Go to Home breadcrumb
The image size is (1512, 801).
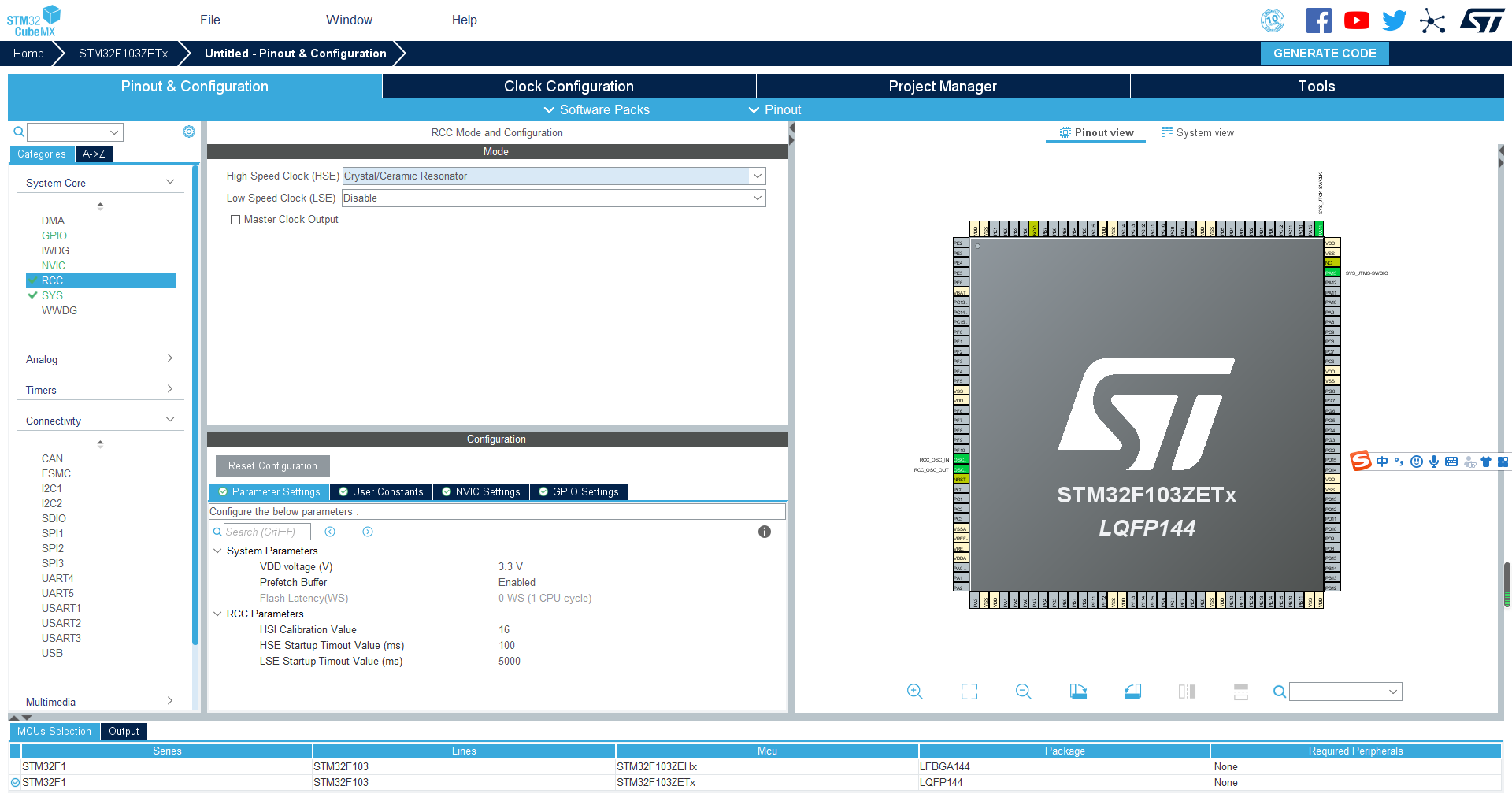coord(28,54)
